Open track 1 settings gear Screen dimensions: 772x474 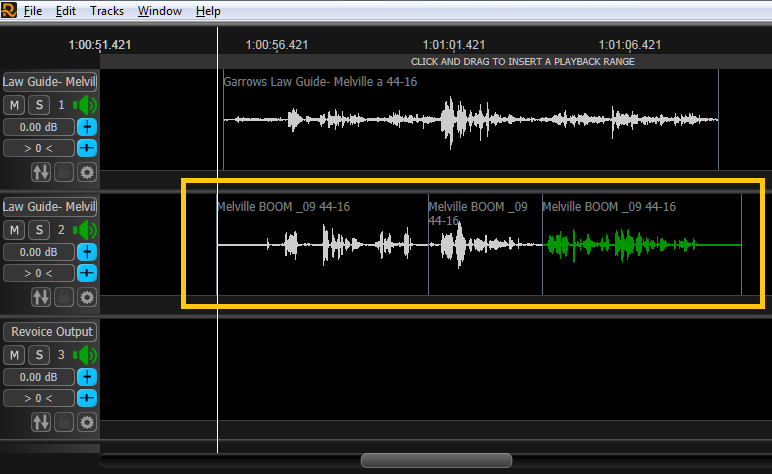coord(87,172)
